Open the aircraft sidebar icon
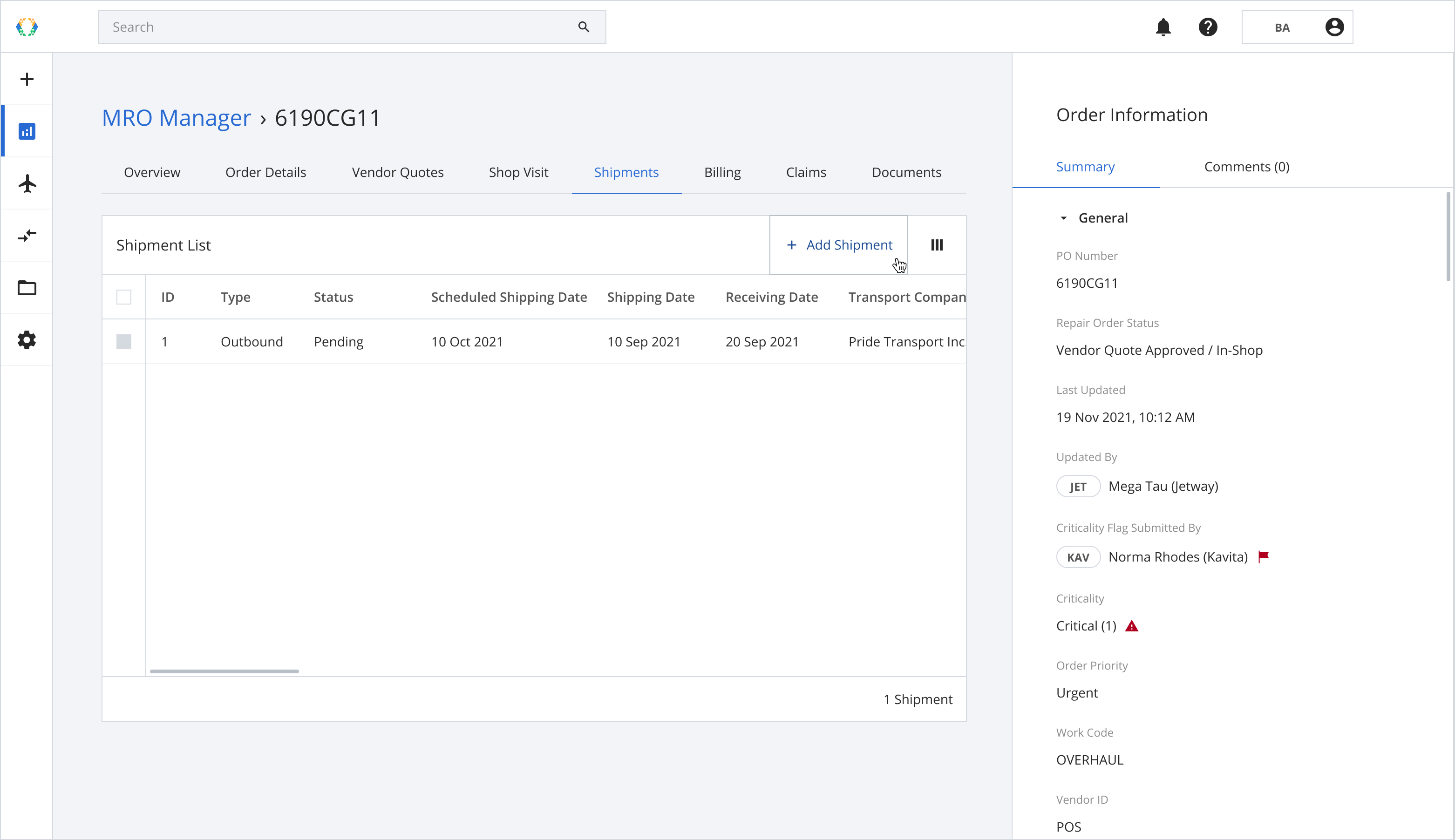The height and width of the screenshot is (840, 1455). tap(27, 183)
